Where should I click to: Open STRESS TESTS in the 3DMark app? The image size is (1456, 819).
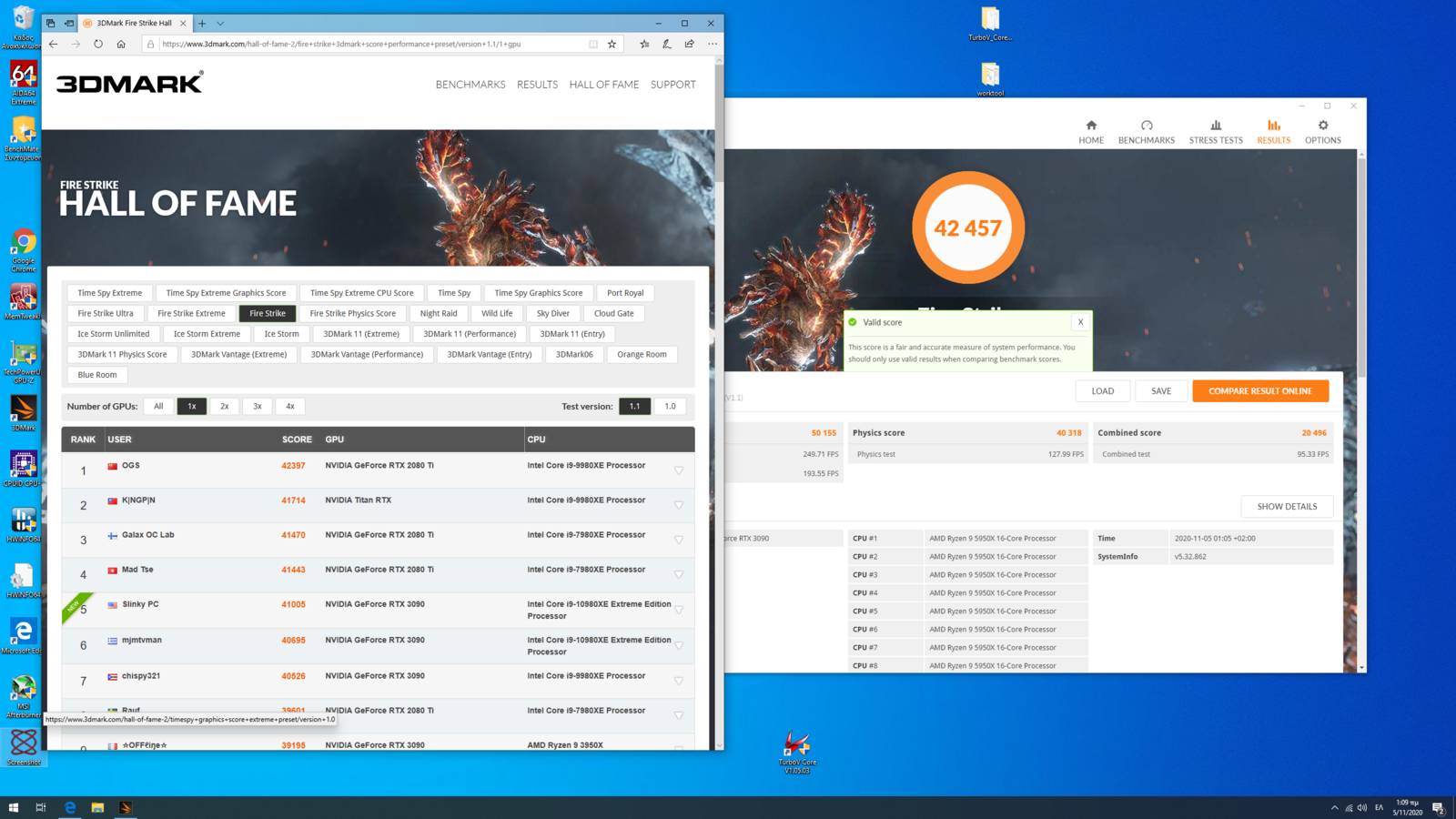[1216, 132]
